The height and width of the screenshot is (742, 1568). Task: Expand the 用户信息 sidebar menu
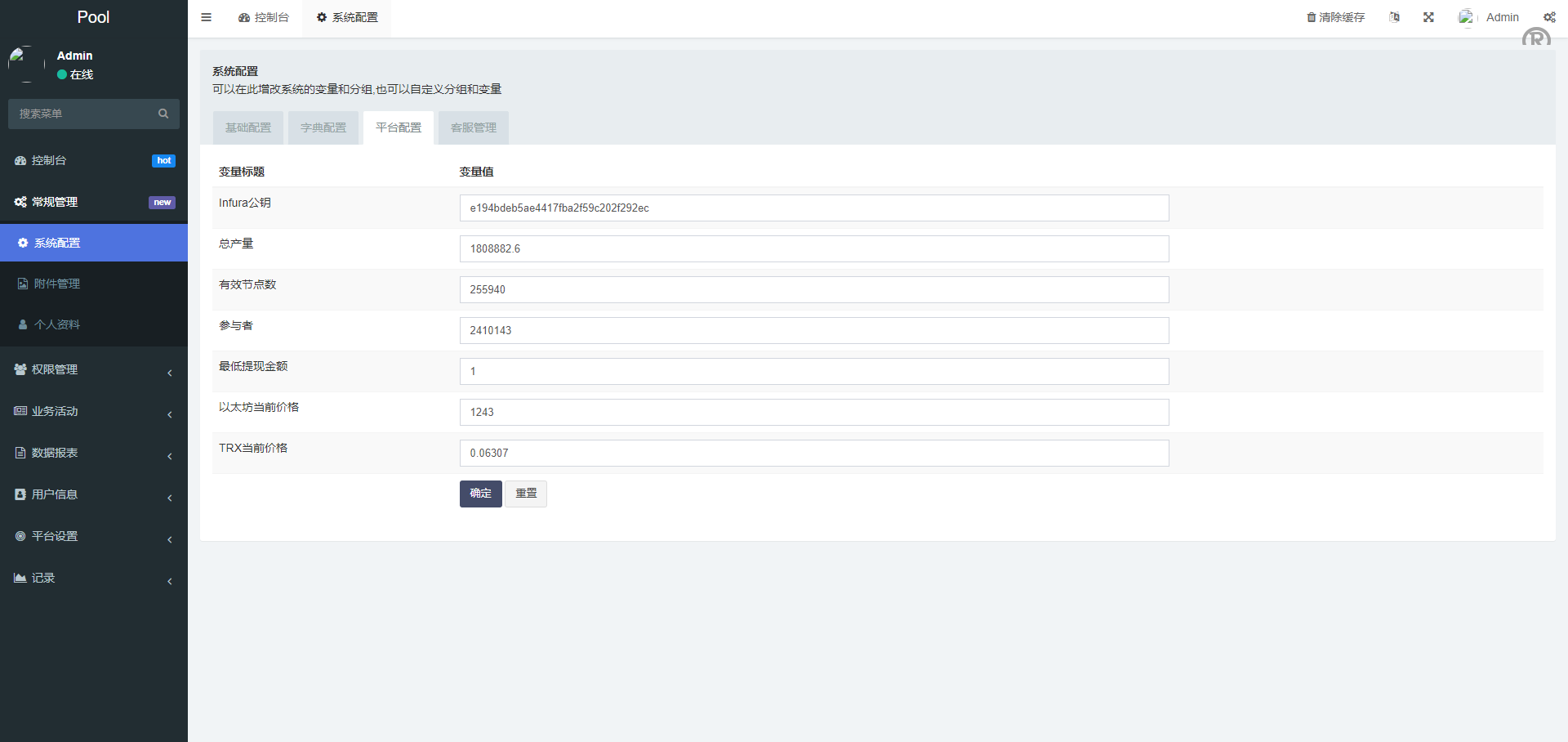94,494
